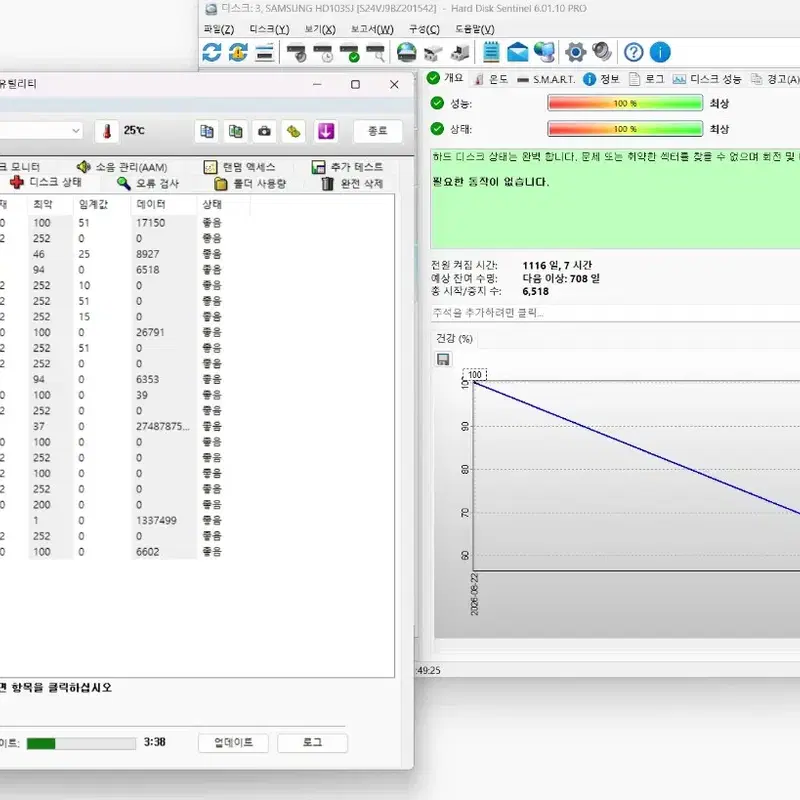The width and height of the screenshot is (800, 800).
Task: Switch to the S.M.A.R.T. tab
Action: click(546, 79)
